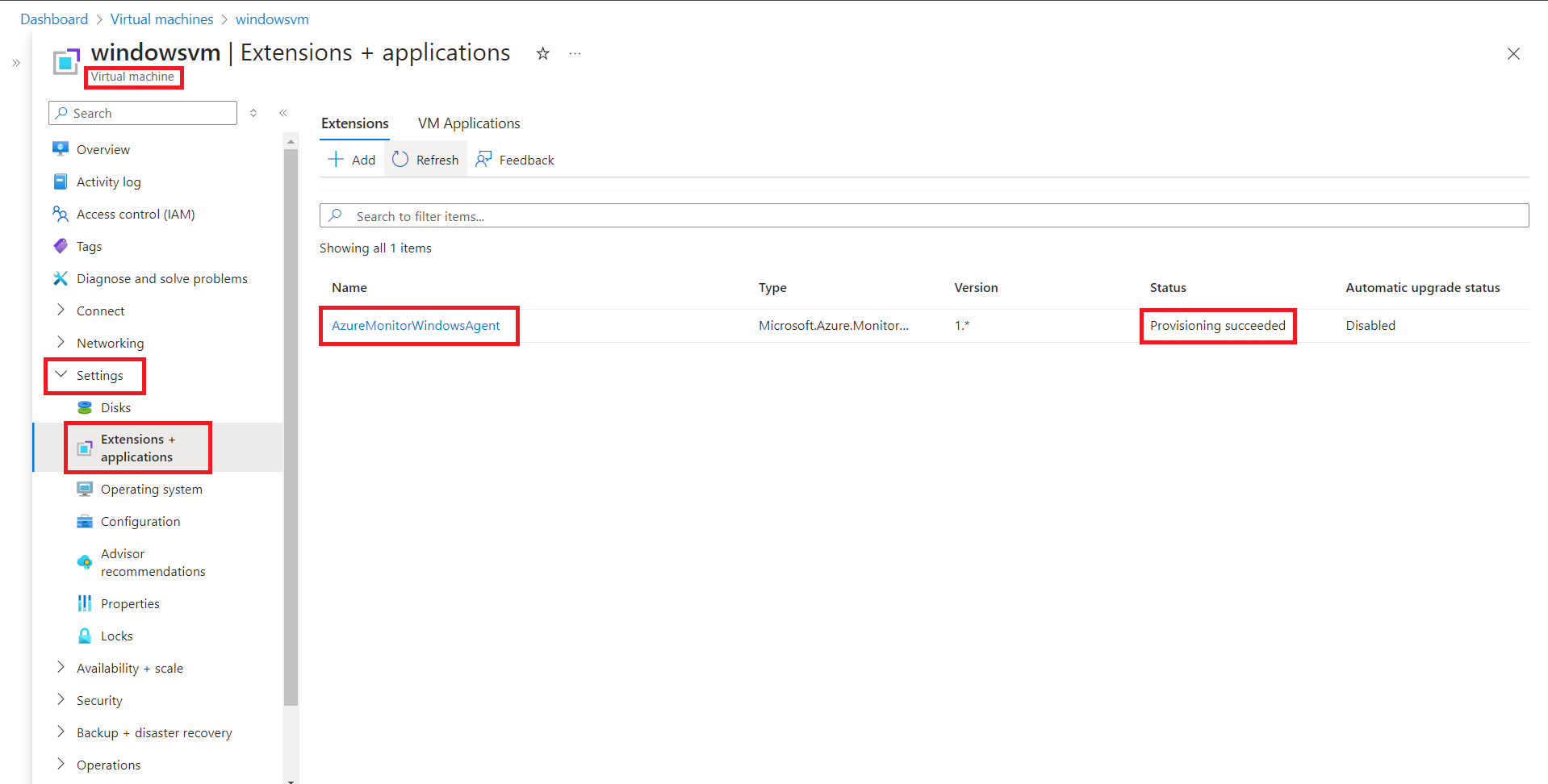This screenshot has width=1548, height=784.
Task: Click the Disks icon in Settings
Action: click(x=85, y=407)
